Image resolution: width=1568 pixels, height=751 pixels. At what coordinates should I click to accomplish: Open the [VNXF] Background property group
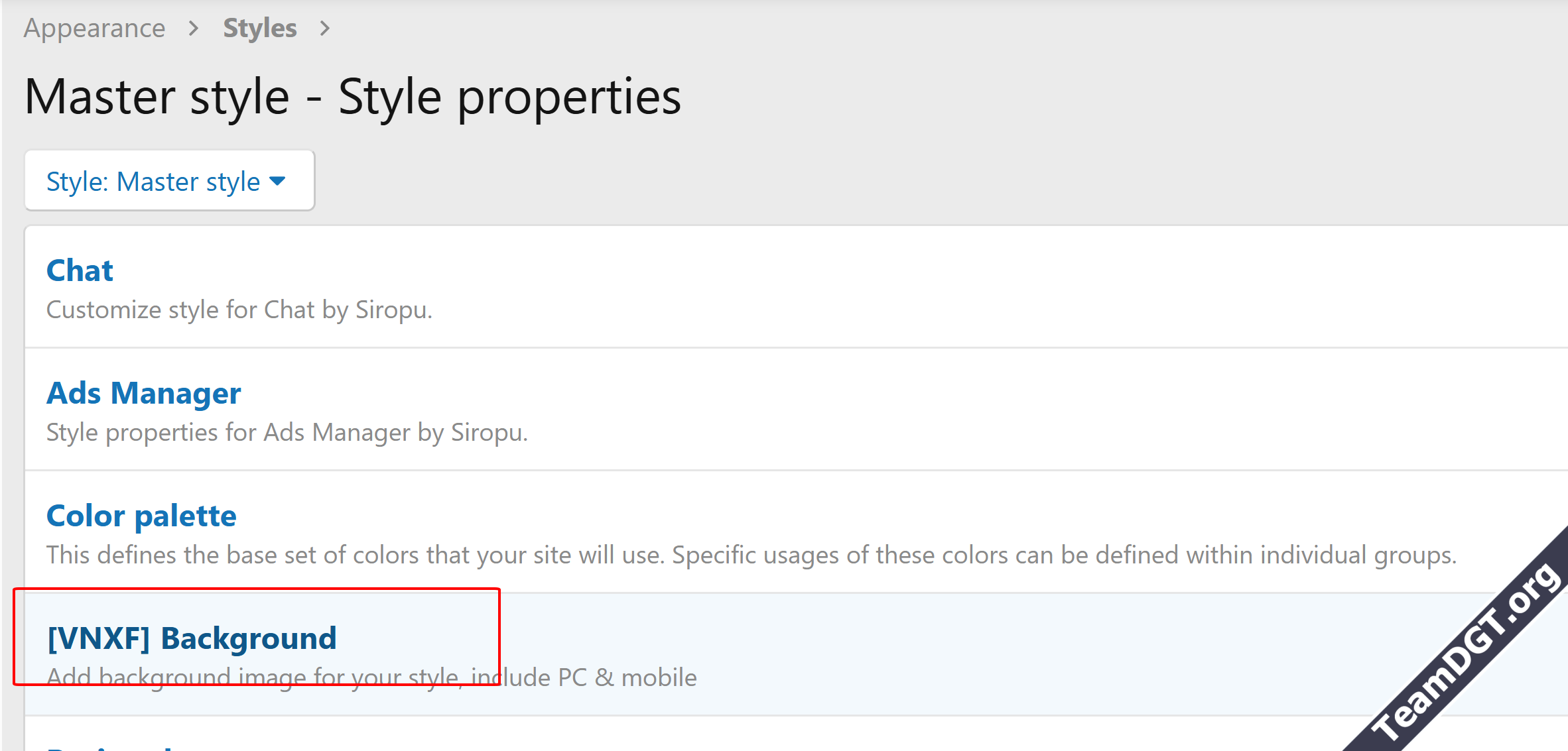click(x=192, y=638)
